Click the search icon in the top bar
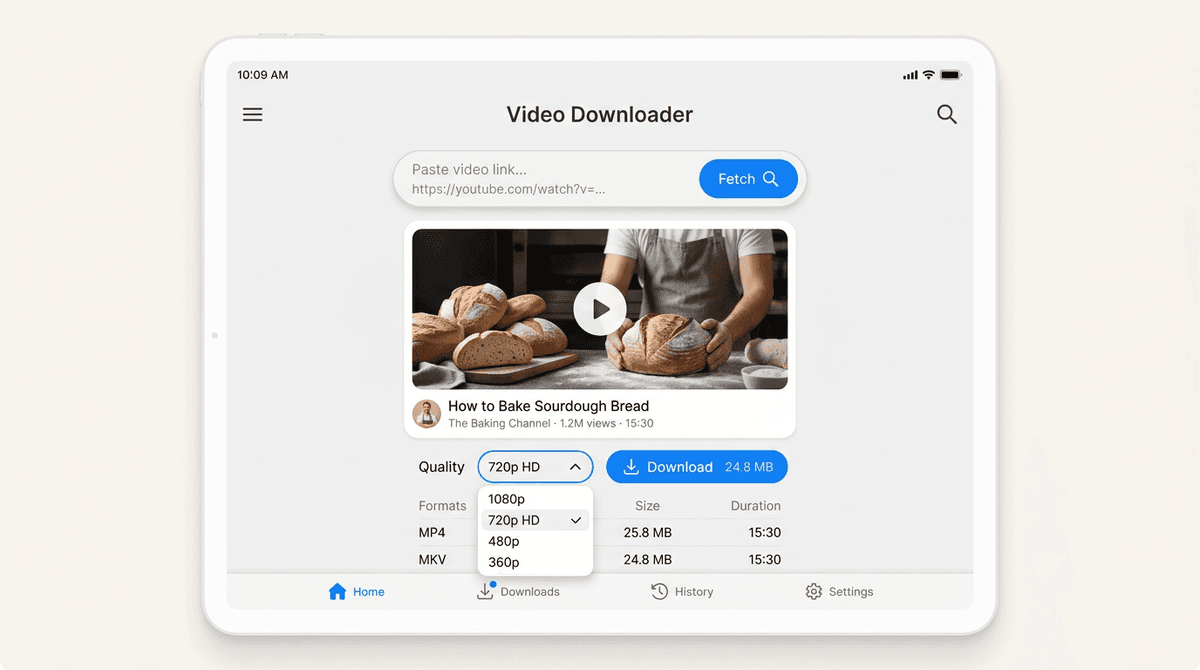 tap(946, 114)
